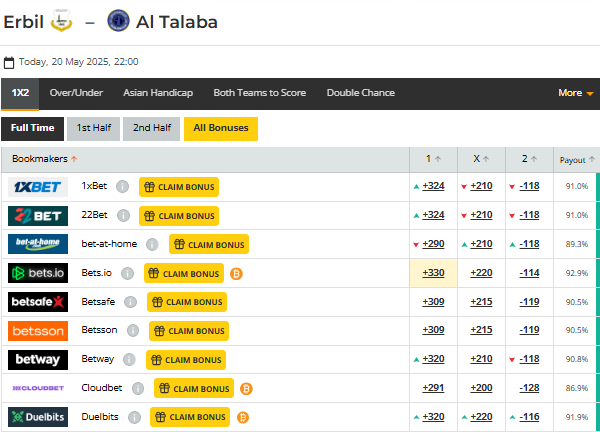Click the Duelbits logo
This screenshot has height=432, width=600.
pos(38,417)
